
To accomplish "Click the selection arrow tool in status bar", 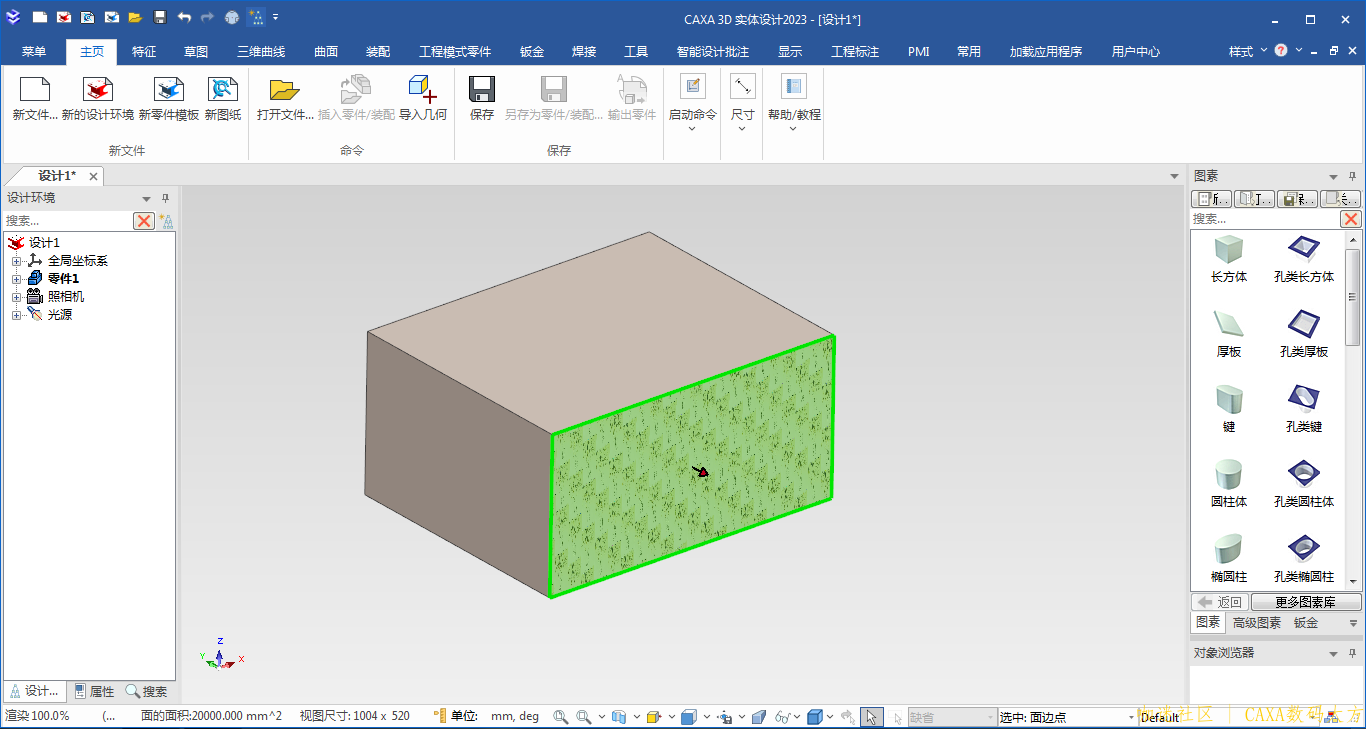I will point(871,717).
